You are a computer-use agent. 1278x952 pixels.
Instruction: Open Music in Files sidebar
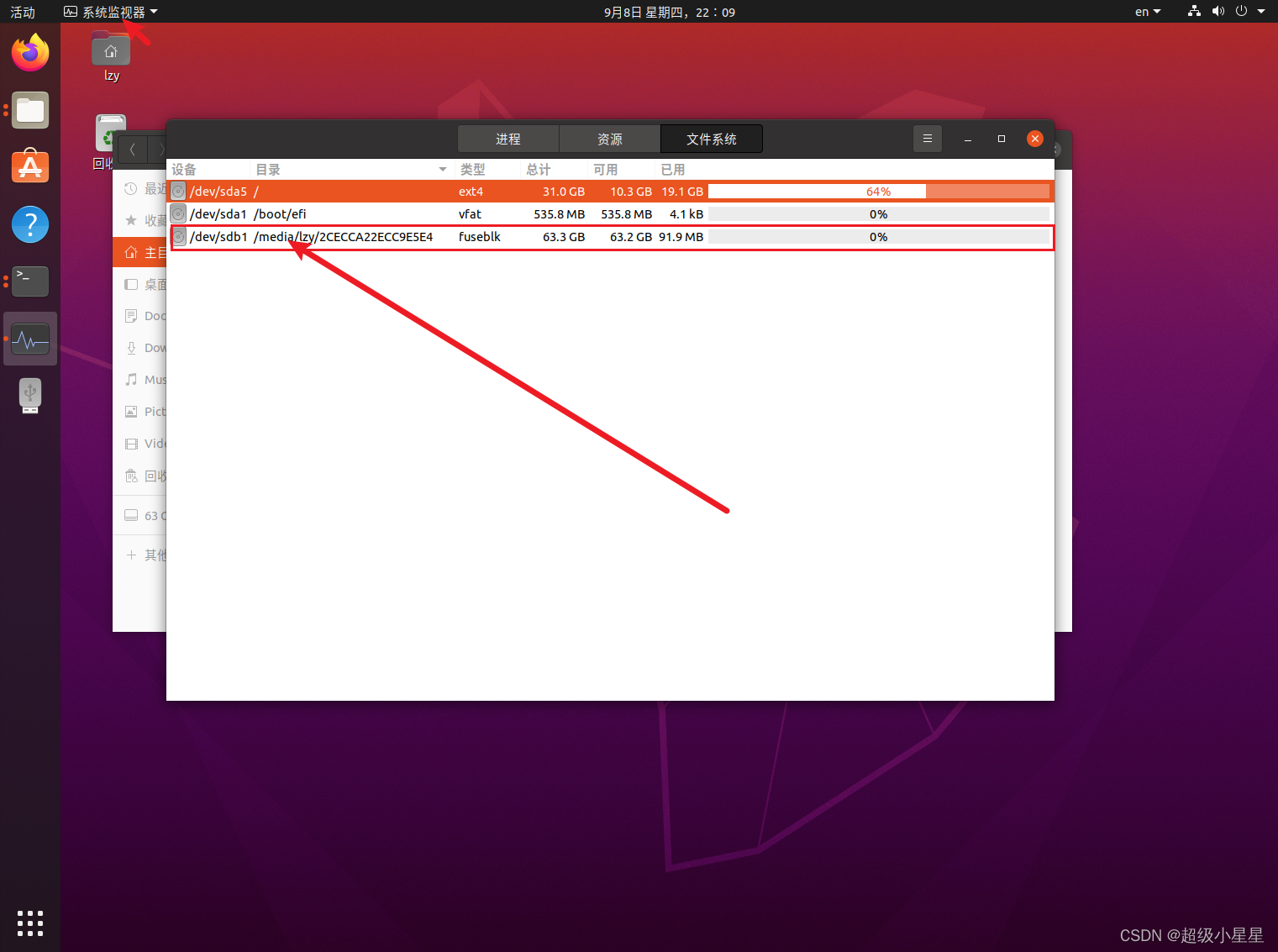pos(140,381)
